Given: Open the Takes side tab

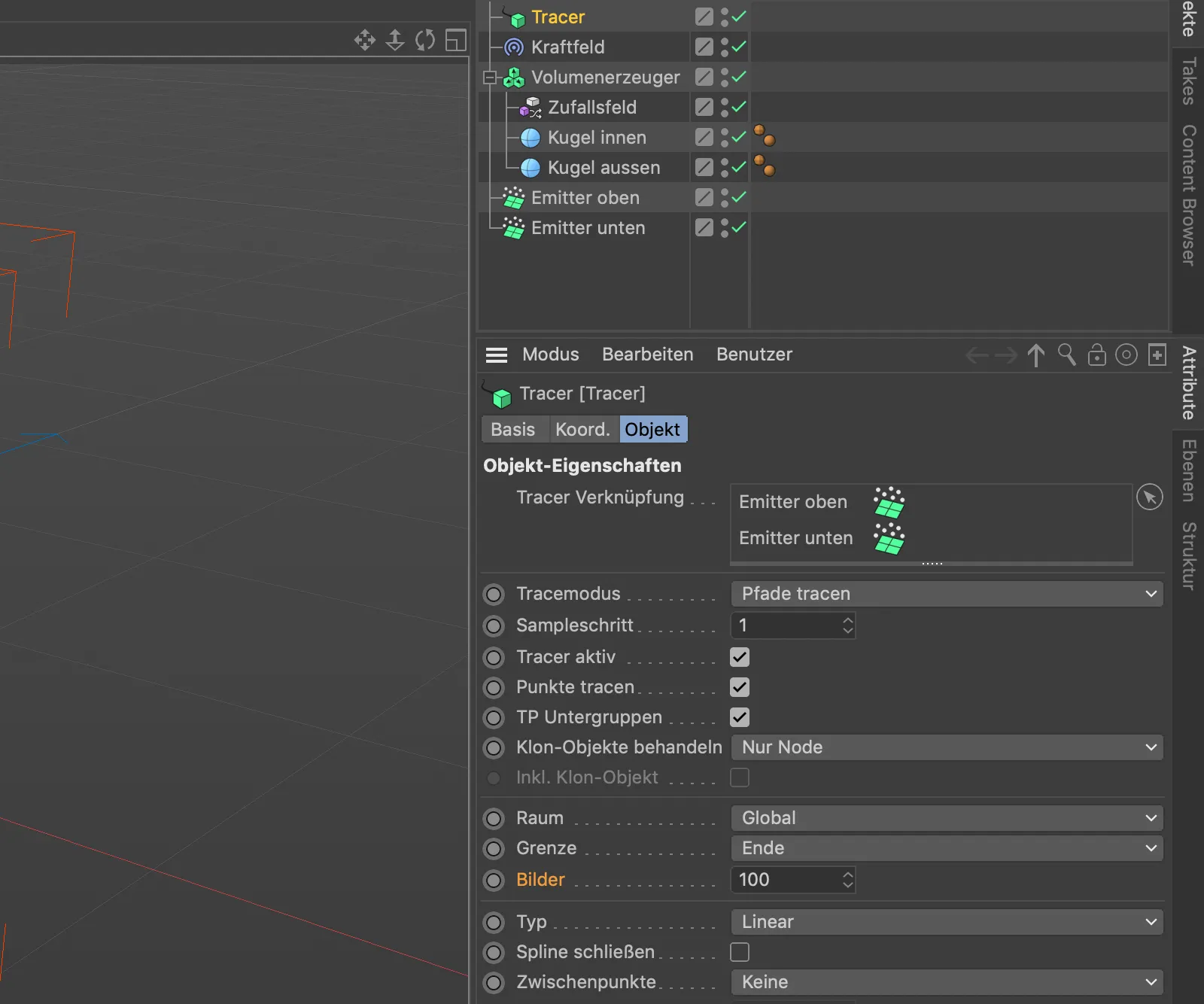Looking at the screenshot, I should click(1189, 81).
